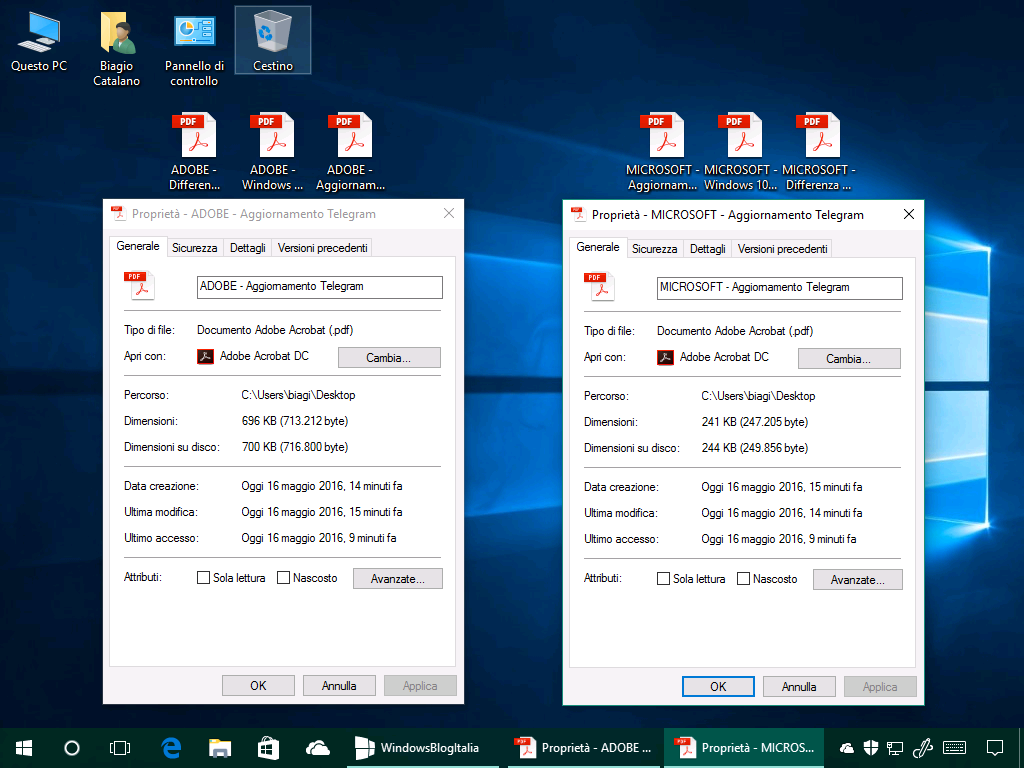The height and width of the screenshot is (768, 1024).
Task: Click the MICROSOFT - Aggiornamento Telegram filename field
Action: pyautogui.click(x=780, y=288)
